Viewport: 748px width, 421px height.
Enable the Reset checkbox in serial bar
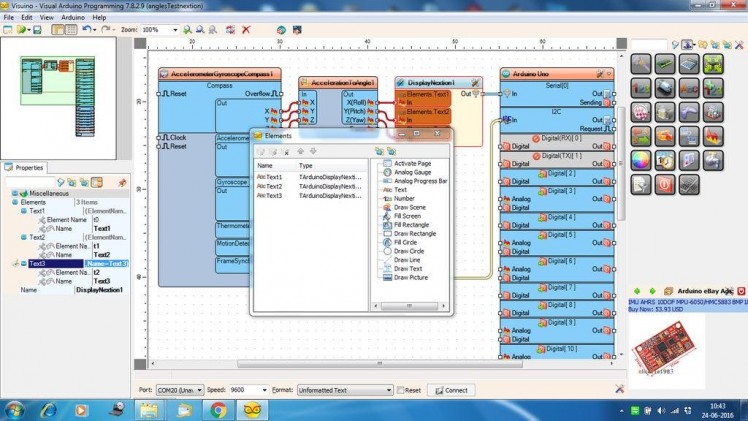[402, 390]
